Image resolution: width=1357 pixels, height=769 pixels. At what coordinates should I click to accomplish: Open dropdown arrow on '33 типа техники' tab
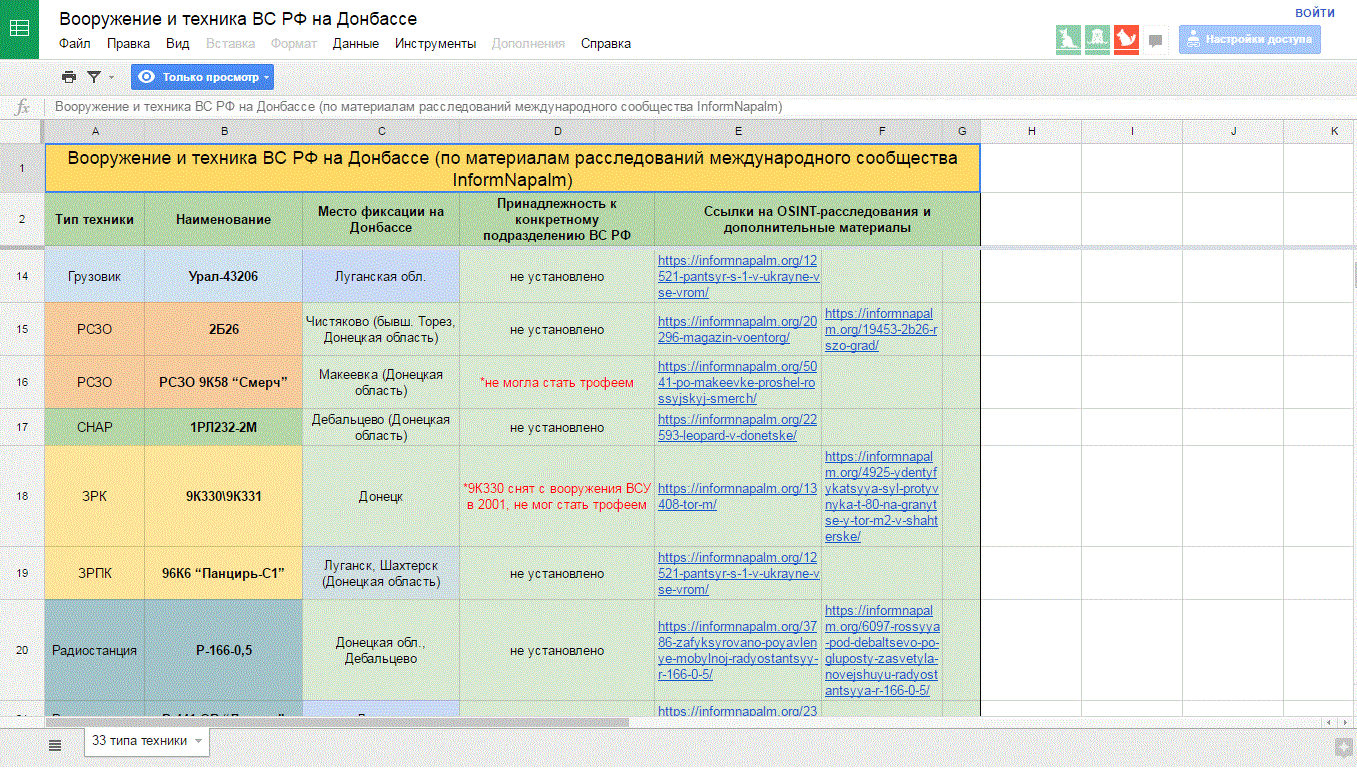(198, 742)
